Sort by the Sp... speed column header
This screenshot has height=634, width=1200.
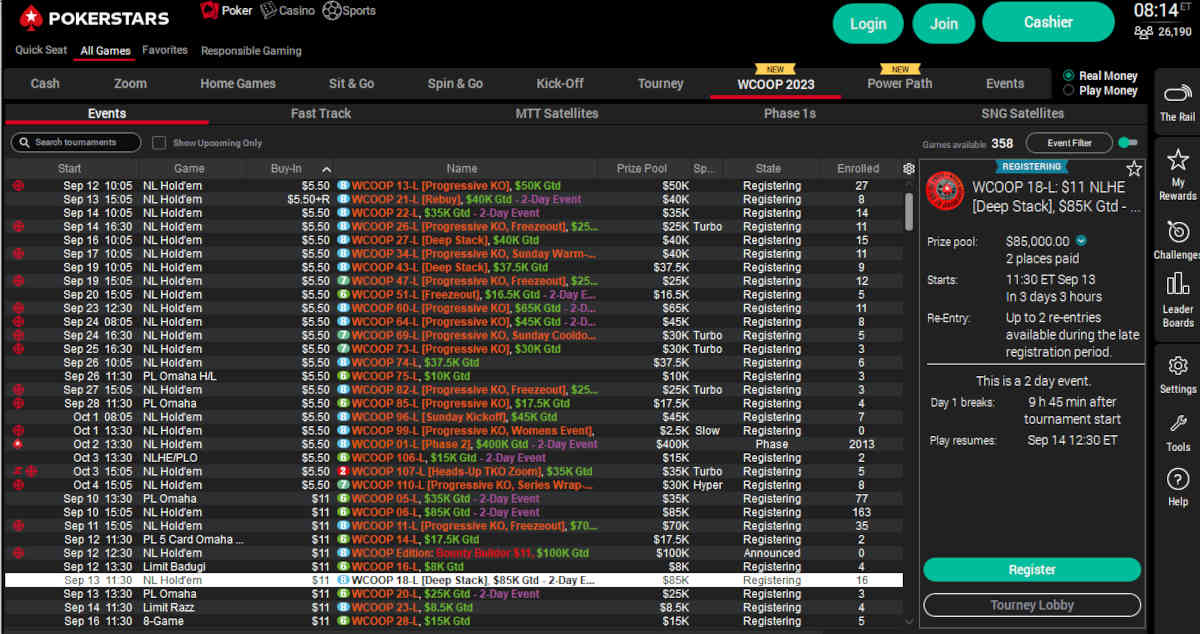(x=705, y=169)
